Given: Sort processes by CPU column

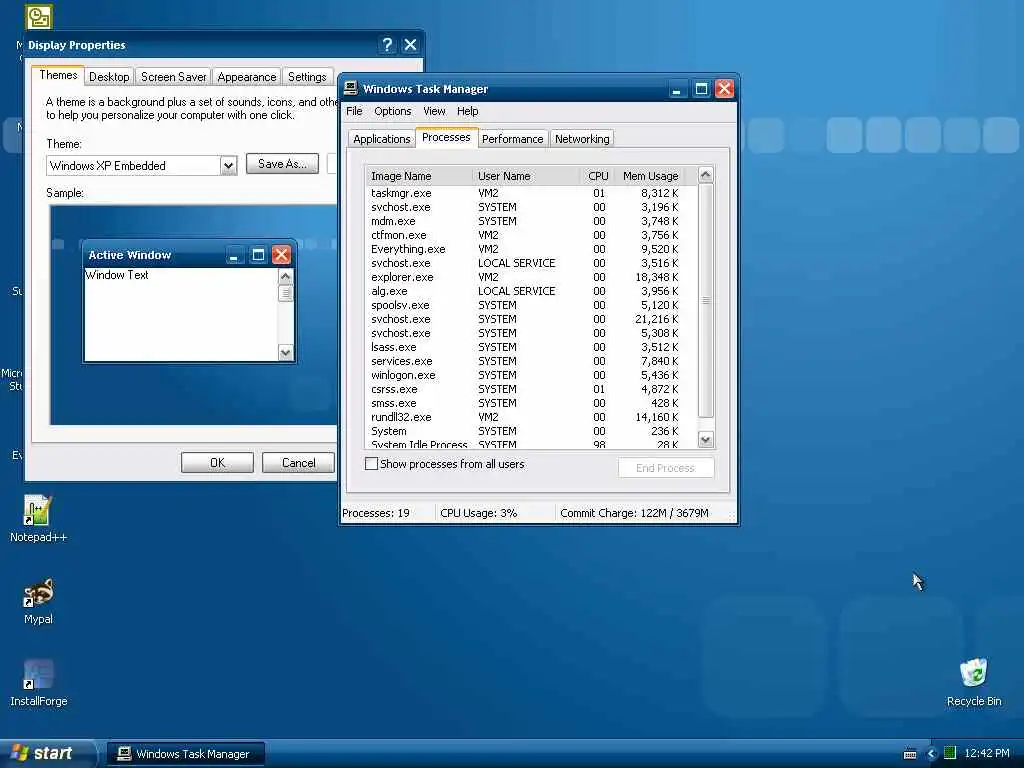Looking at the screenshot, I should click(598, 176).
